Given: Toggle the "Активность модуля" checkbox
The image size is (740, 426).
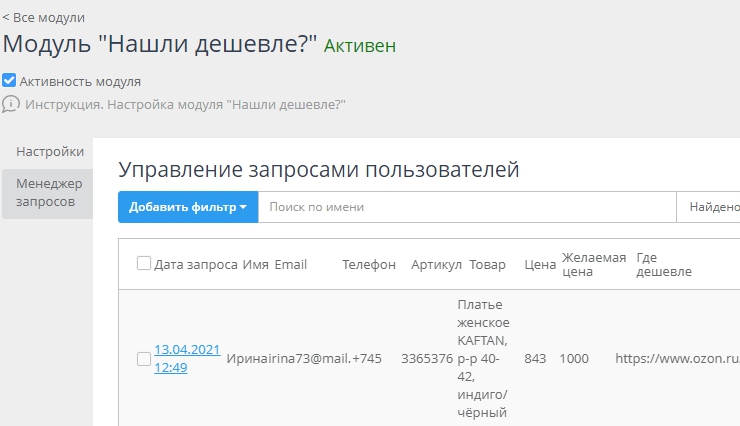Looking at the screenshot, I should 9,81.
